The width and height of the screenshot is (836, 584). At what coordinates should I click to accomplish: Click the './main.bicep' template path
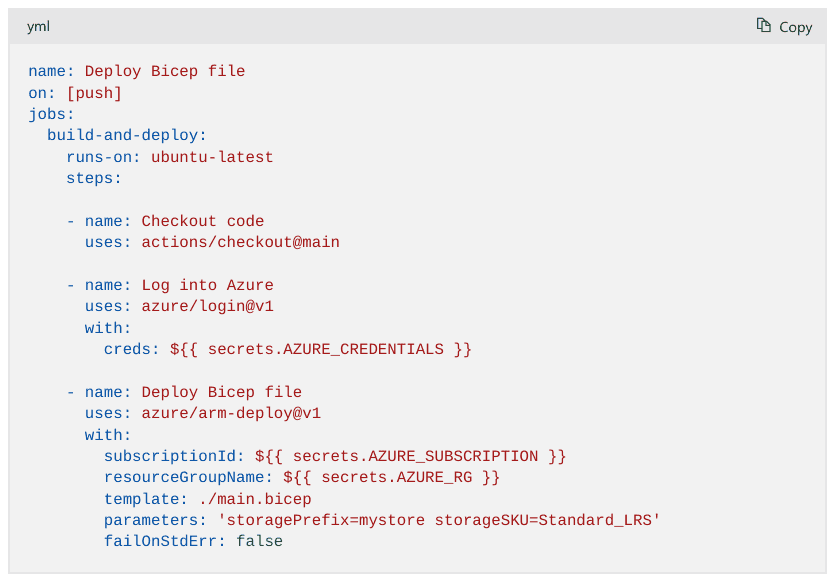click(x=254, y=499)
